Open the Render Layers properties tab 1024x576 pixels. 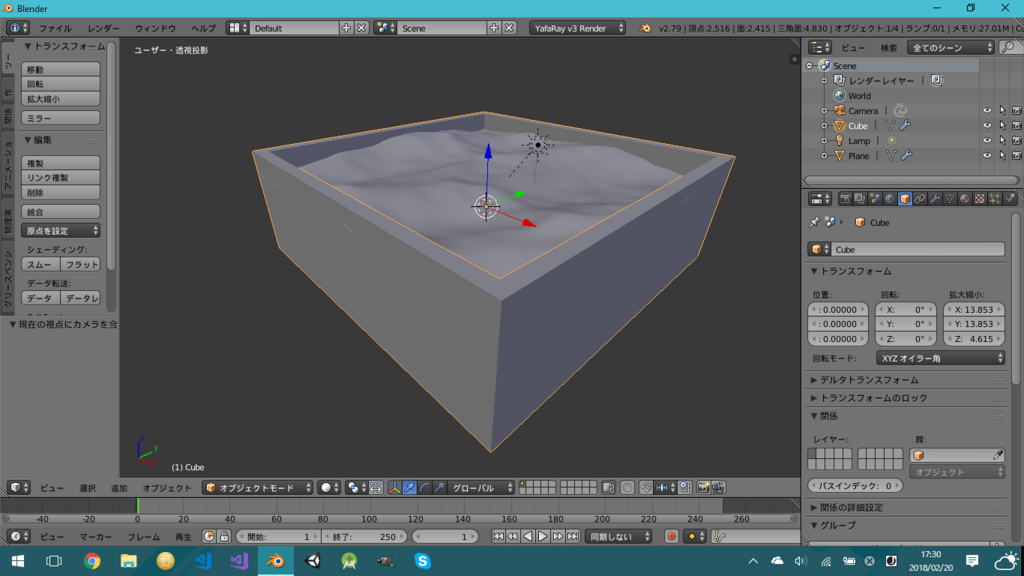[859, 199]
